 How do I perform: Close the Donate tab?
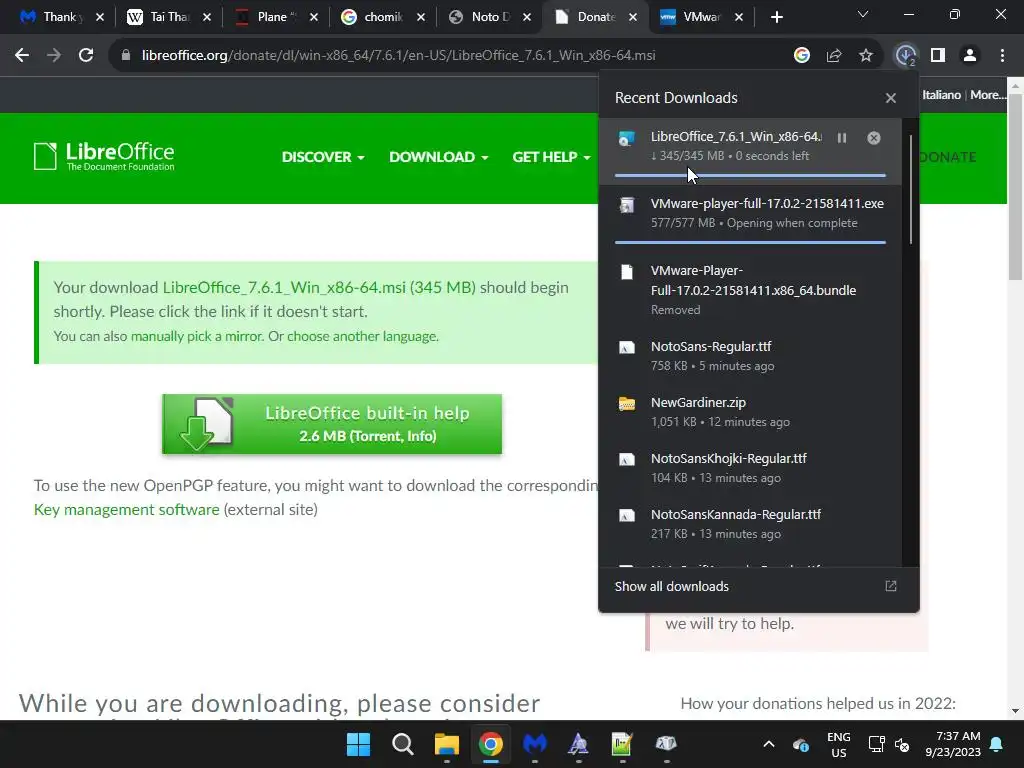pos(633,18)
